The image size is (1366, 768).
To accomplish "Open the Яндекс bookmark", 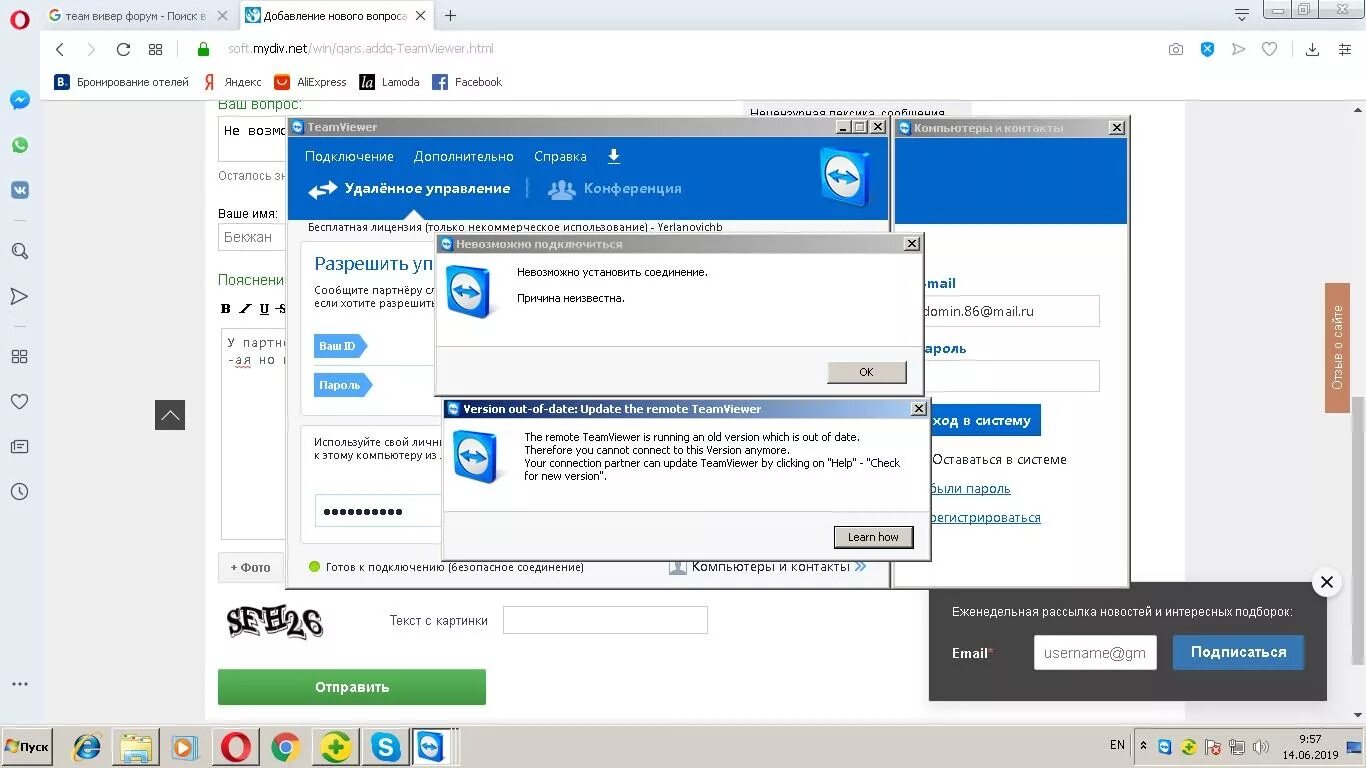I will coord(232,82).
